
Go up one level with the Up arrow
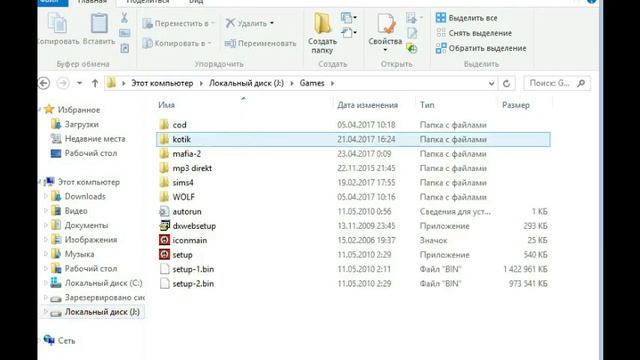click(x=95, y=83)
